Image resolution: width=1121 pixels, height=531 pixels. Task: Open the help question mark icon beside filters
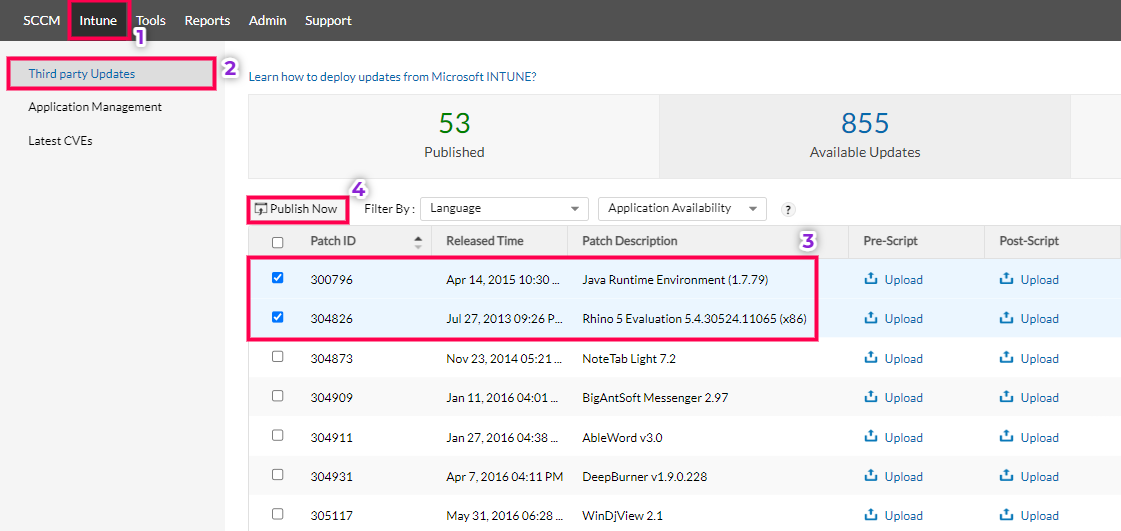[x=788, y=210]
